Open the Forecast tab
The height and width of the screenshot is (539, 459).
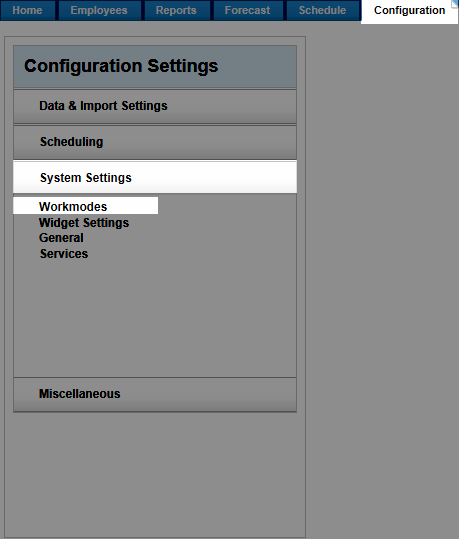pos(248,10)
